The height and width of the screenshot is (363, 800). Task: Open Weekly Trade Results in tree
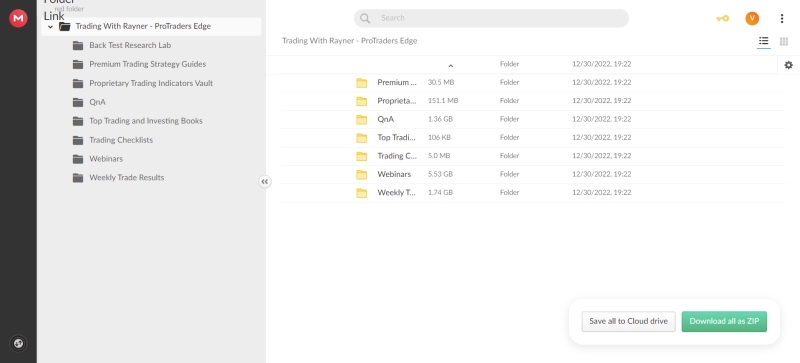(127, 178)
